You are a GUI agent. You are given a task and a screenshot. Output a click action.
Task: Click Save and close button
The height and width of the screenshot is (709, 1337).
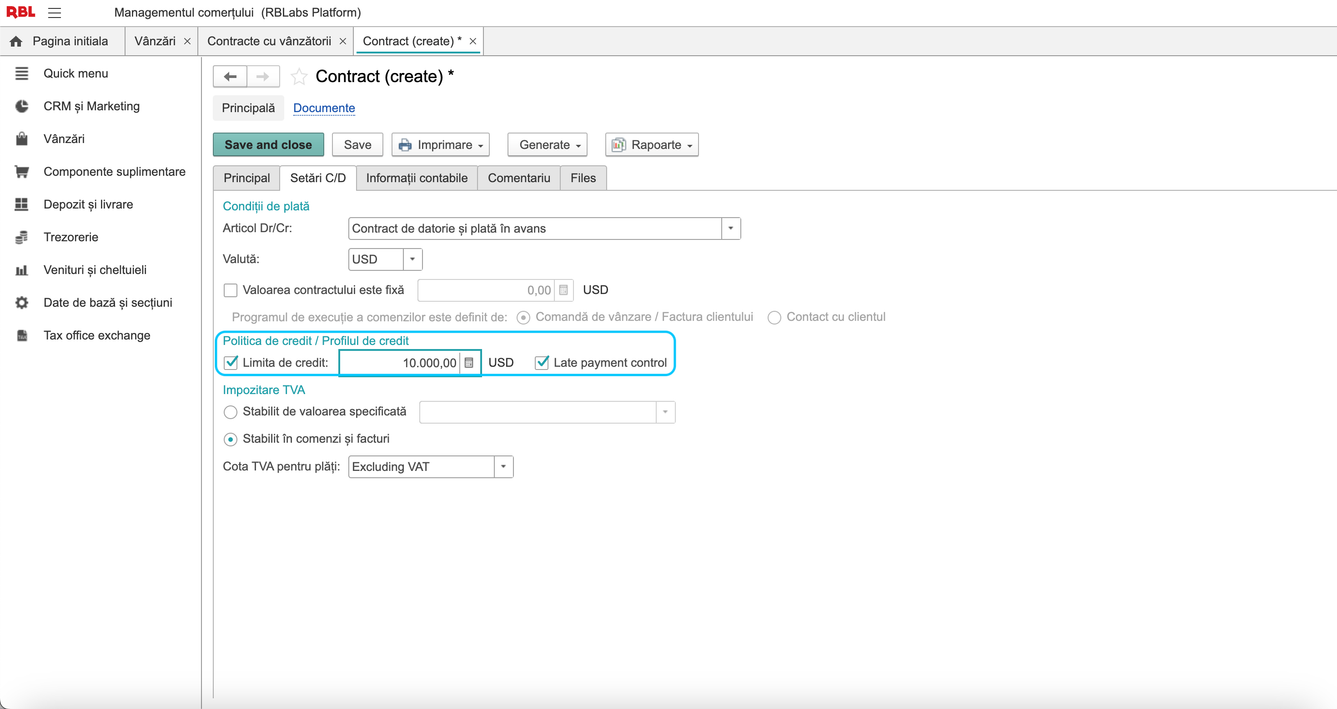click(x=268, y=145)
